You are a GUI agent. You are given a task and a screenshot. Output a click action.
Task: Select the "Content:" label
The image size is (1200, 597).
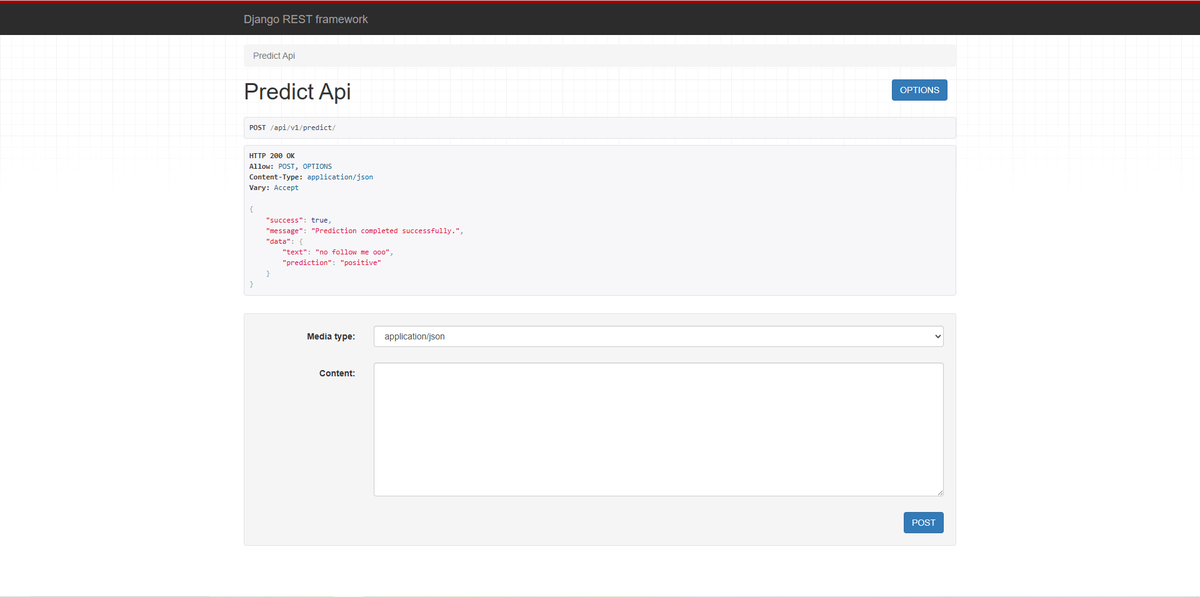(x=337, y=373)
